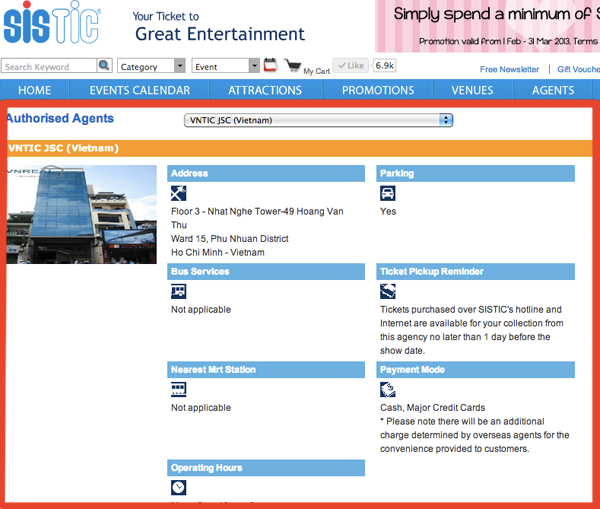Open AGENTS menu item
600x509 pixels.
[553, 90]
